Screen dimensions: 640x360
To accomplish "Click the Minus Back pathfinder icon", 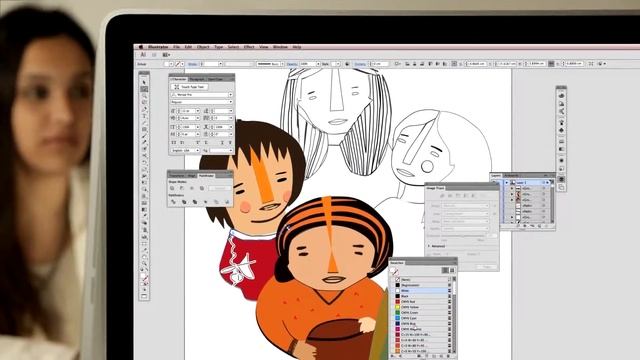I will 227,202.
